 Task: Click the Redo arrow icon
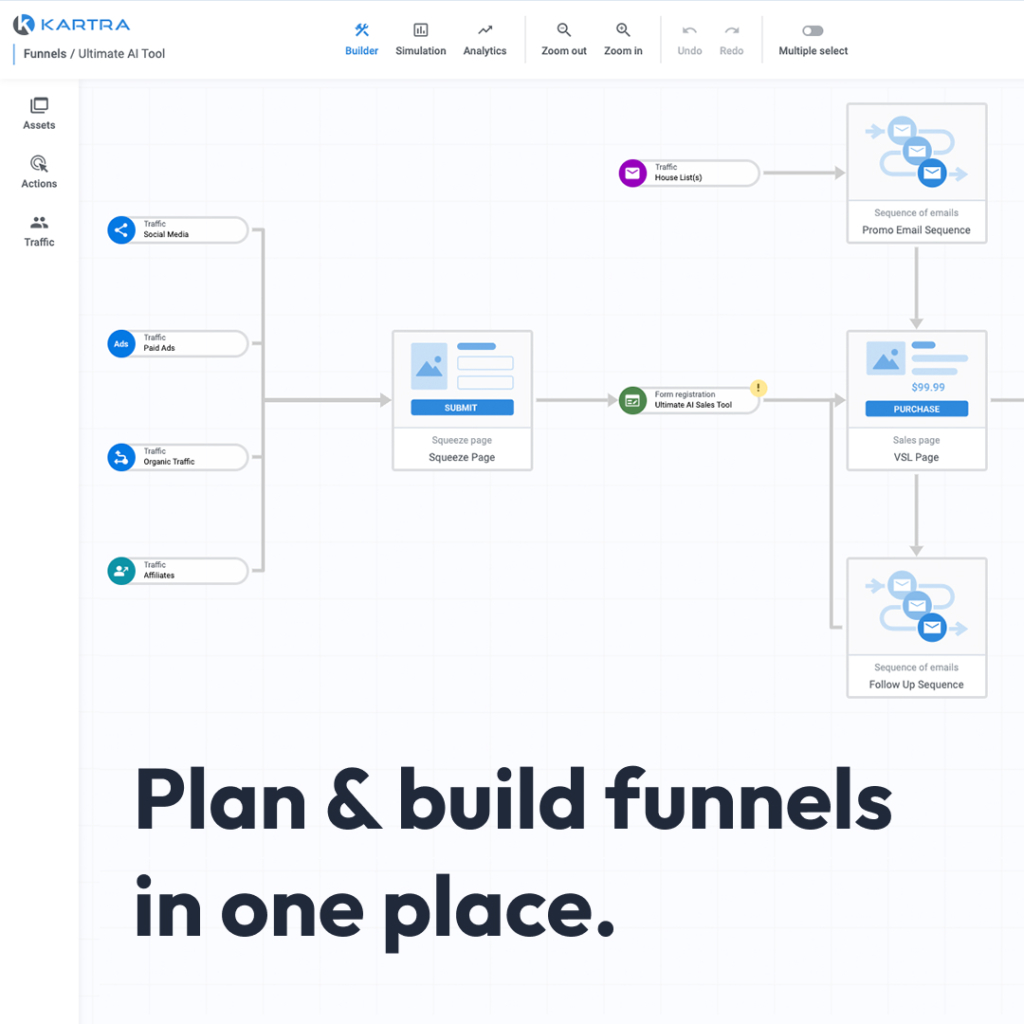click(732, 31)
